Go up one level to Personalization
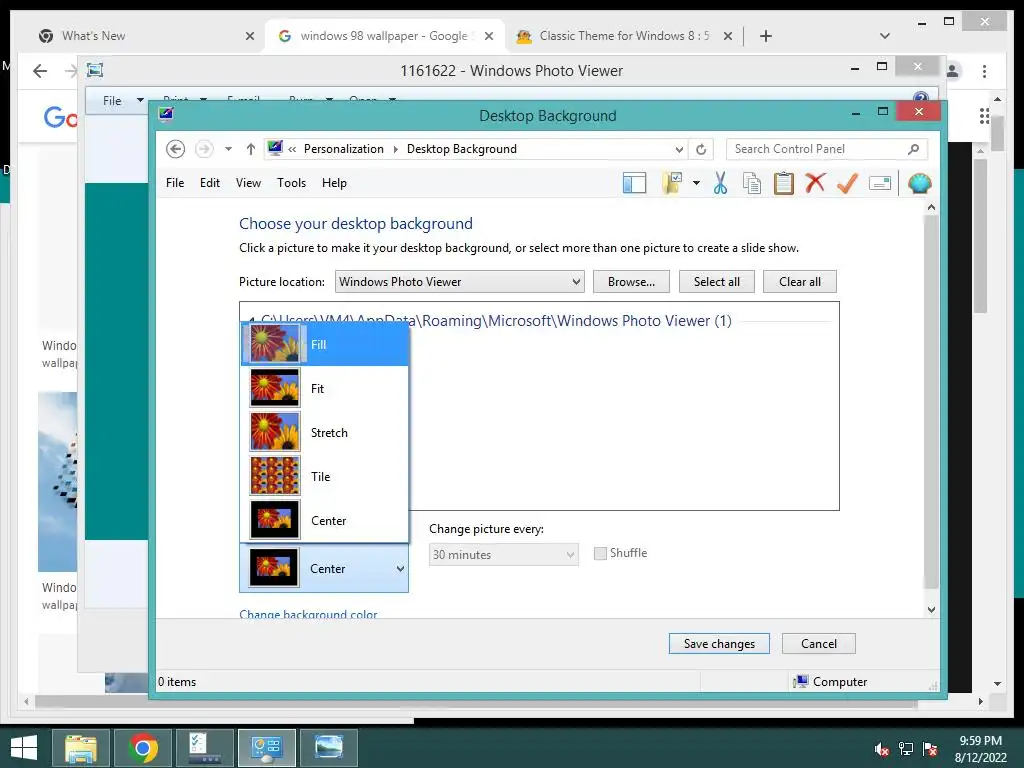This screenshot has height=768, width=1024. [251, 149]
